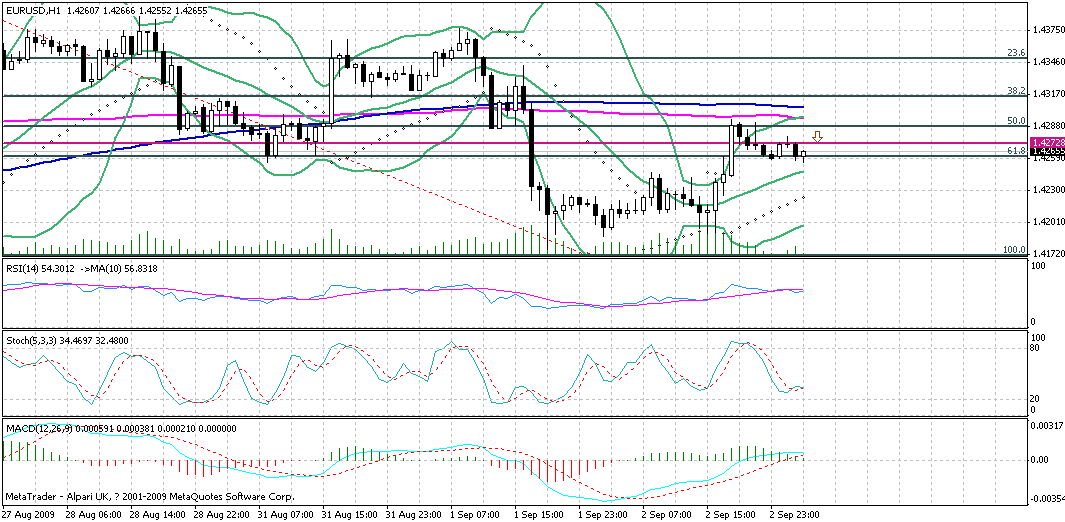This screenshot has height=522, width=1065.
Task: Click the -0.00354 MACD scale value
Action: coord(1045,500)
